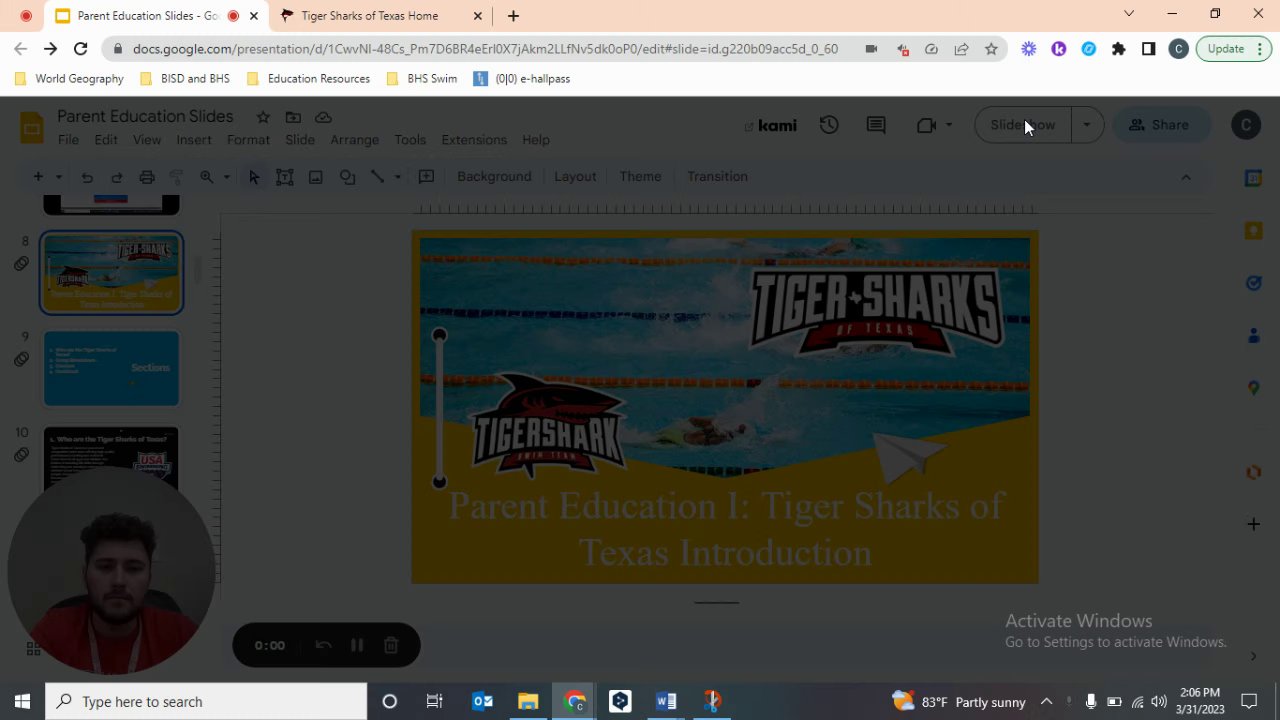Toggle Chrome side panel icon
The height and width of the screenshot is (720, 1280).
[x=1148, y=49]
